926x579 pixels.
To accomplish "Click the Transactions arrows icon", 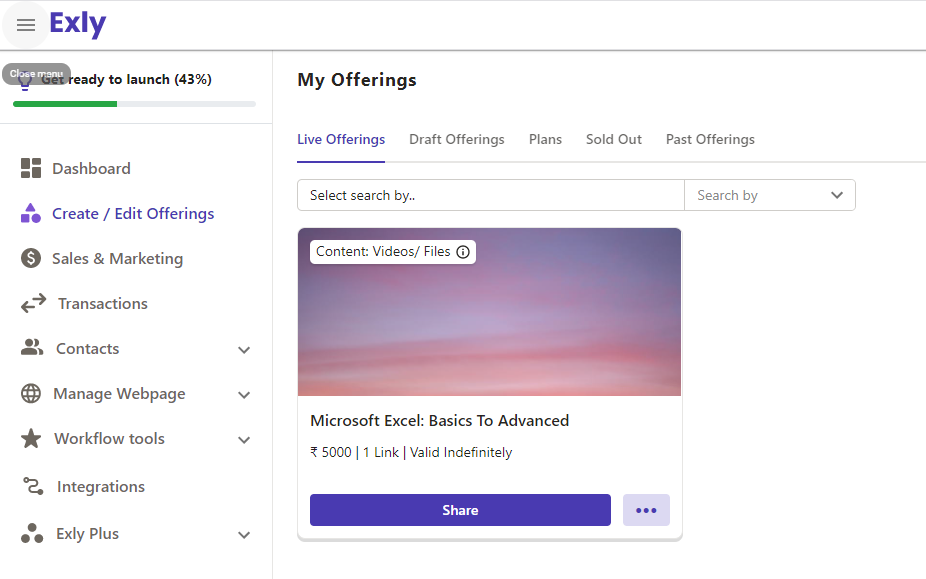I will [33, 303].
